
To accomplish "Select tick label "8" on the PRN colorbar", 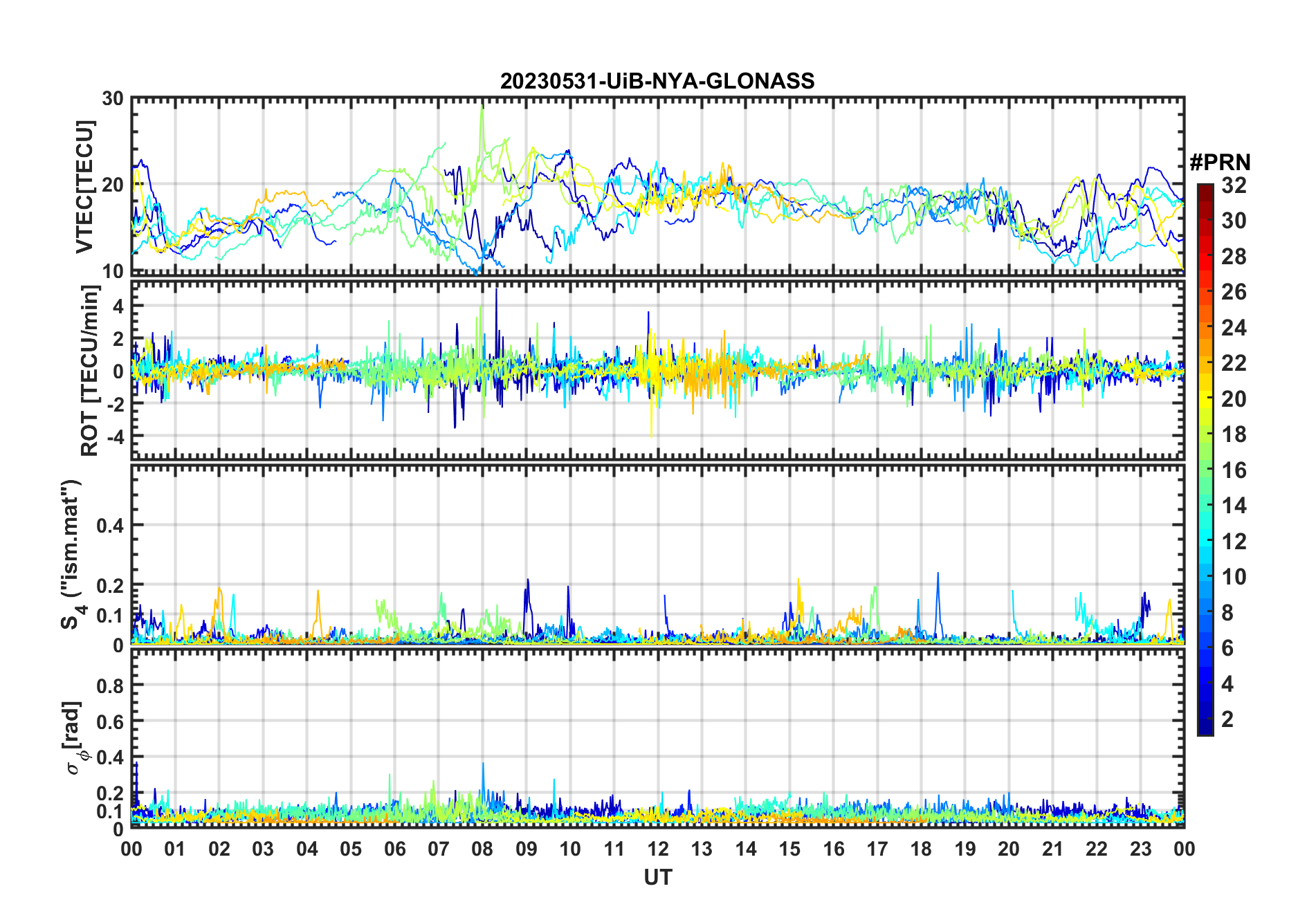I will tap(1227, 613).
